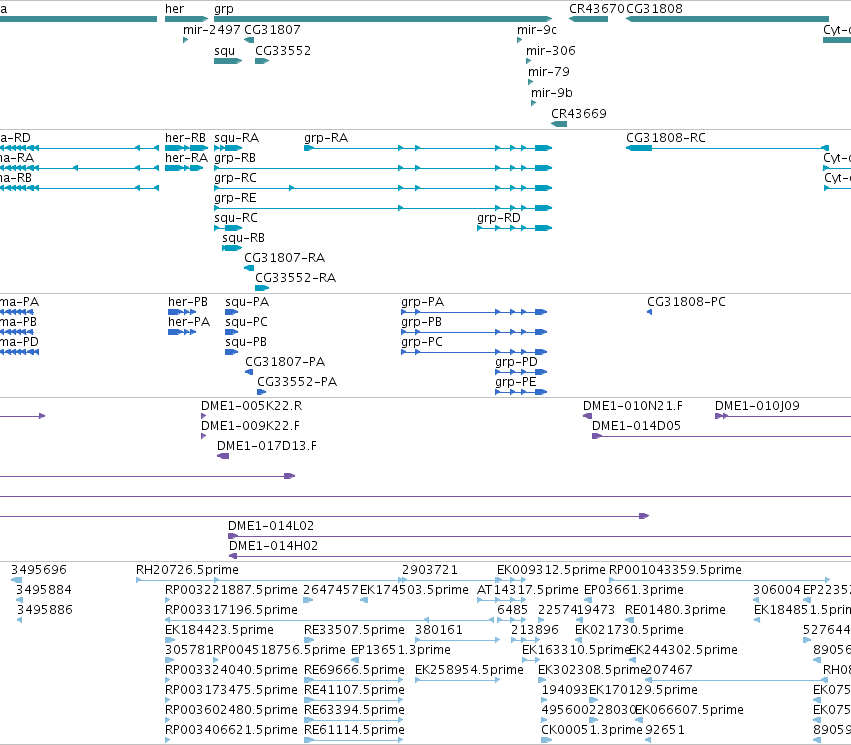This screenshot has height=745, width=851.
Task: Select the DME1-017D13.F clone glyph
Action: [223, 456]
